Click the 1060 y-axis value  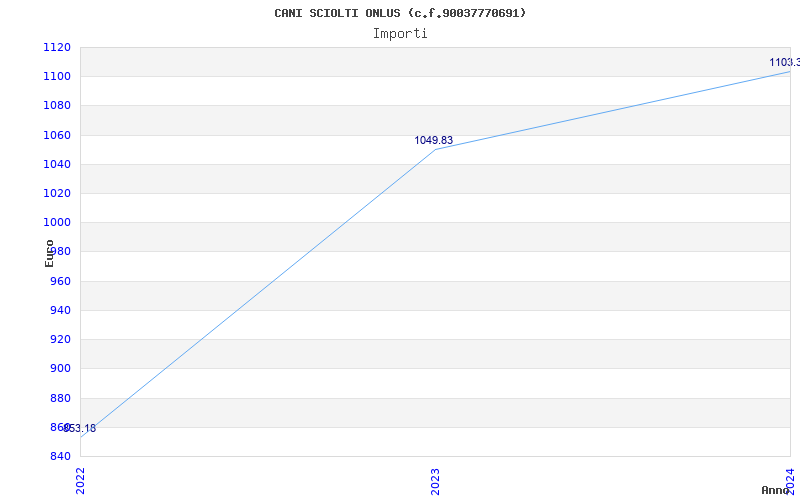tap(57, 135)
